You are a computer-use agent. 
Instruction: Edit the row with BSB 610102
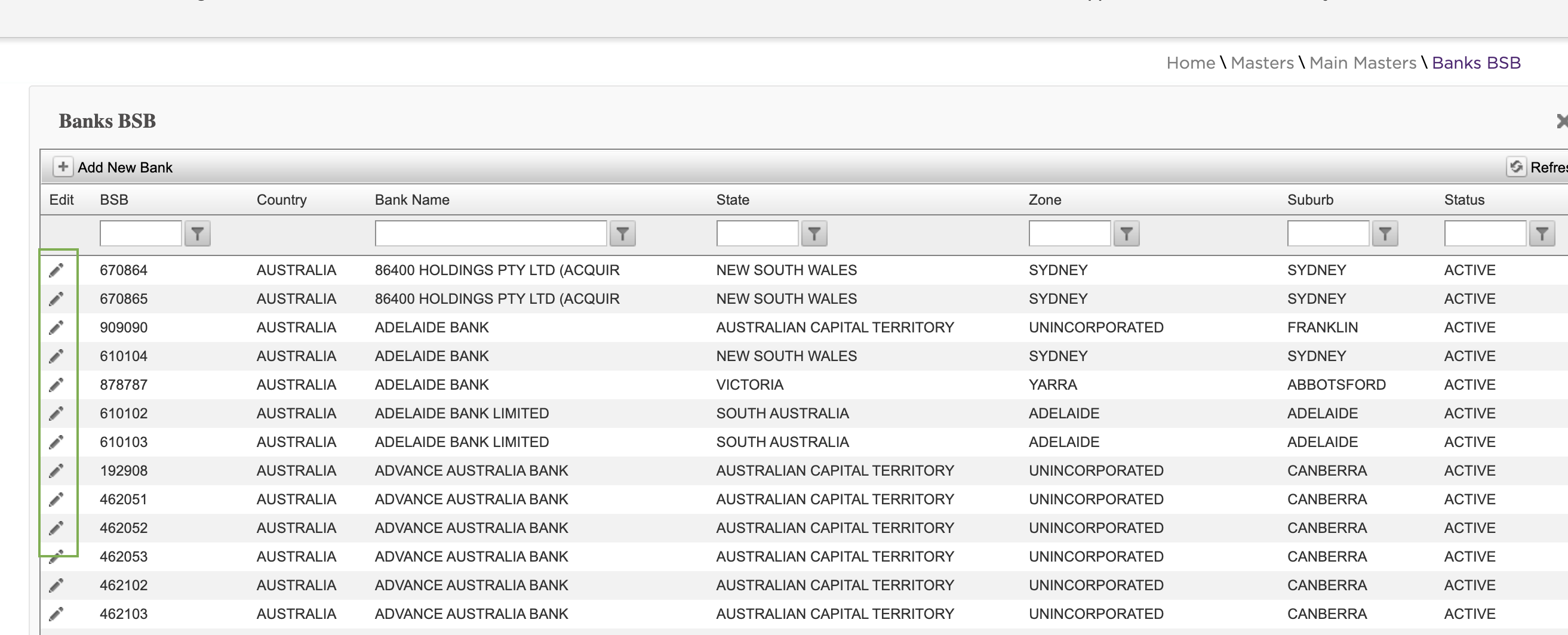click(56, 413)
